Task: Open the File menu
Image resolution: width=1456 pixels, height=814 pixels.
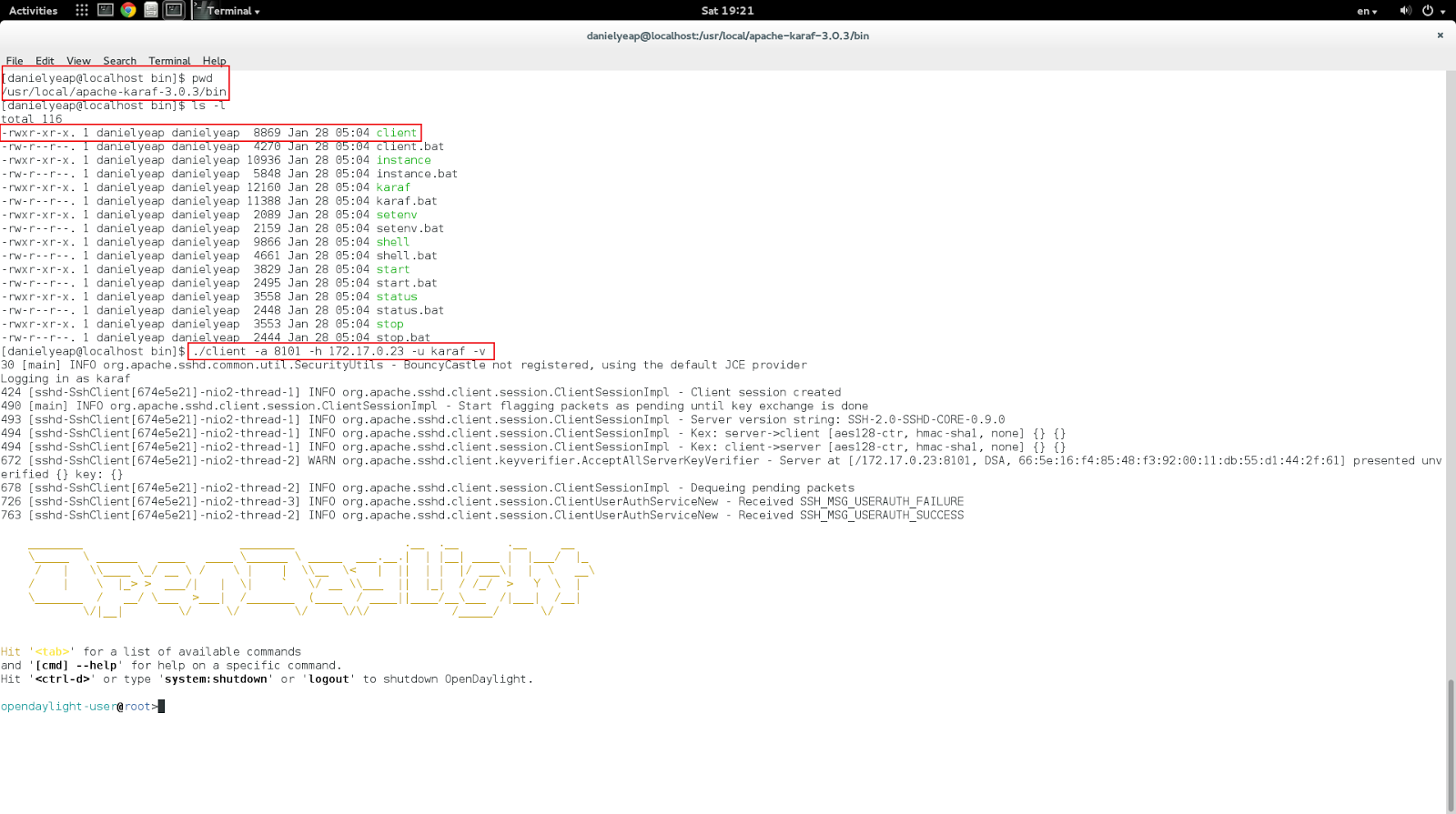Action: pos(15,61)
